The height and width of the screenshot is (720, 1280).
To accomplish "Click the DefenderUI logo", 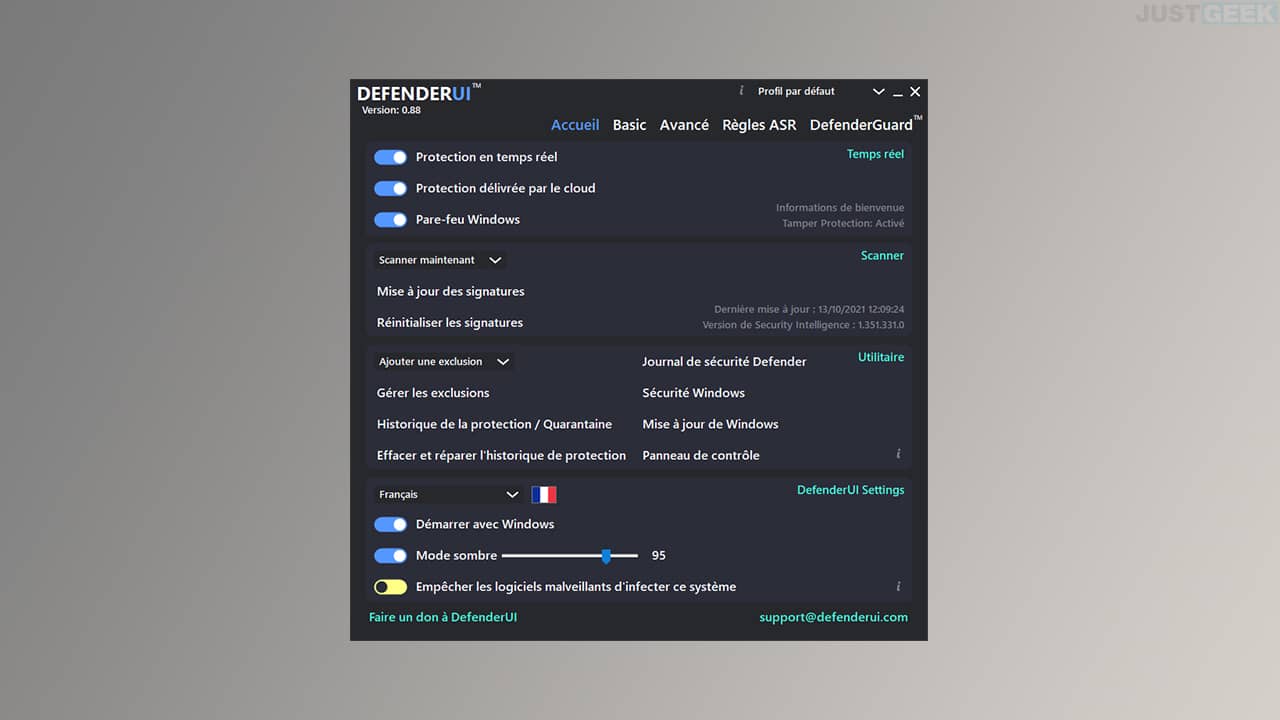I will click(419, 93).
